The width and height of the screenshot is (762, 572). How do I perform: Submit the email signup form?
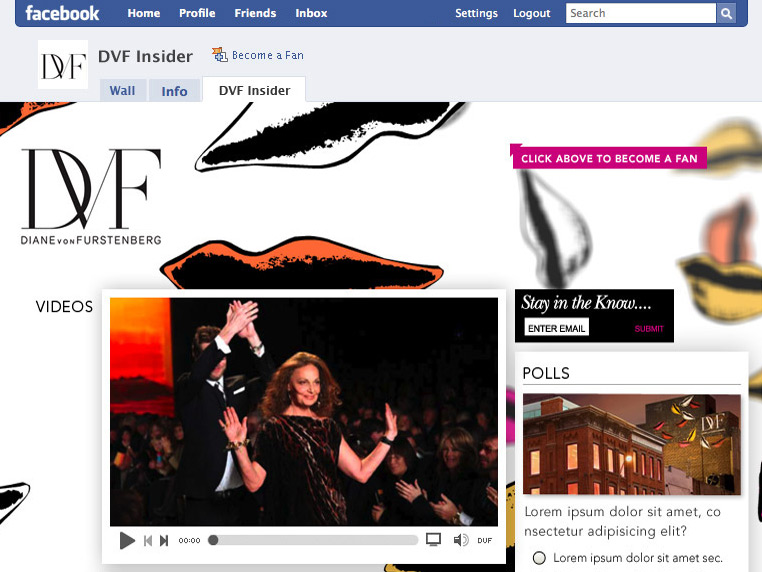click(x=649, y=329)
